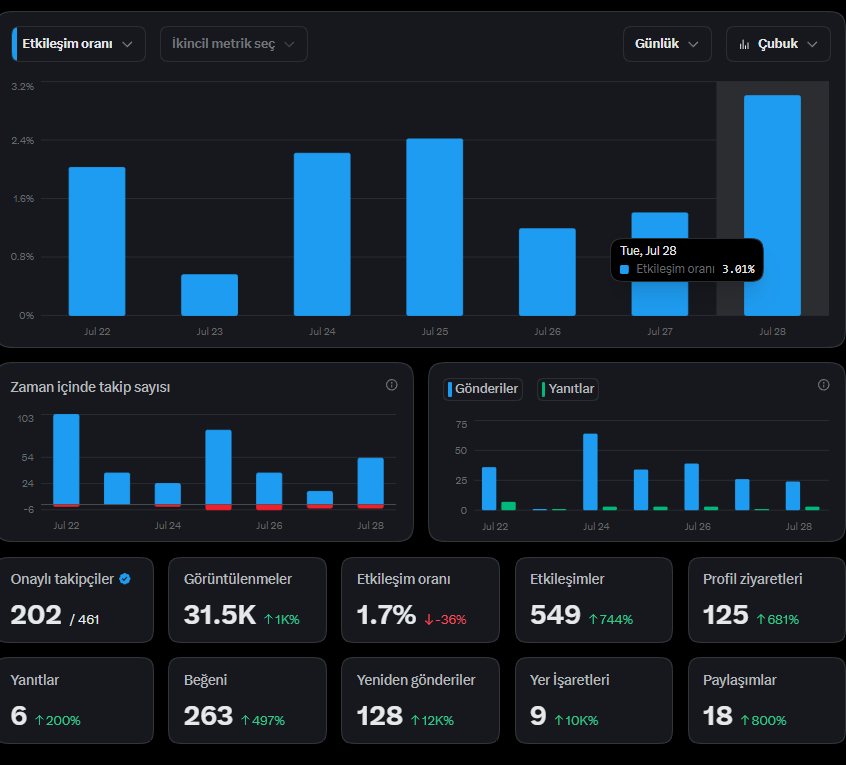Toggle the Gönderiler series legend
The height and width of the screenshot is (765, 846).
point(483,389)
